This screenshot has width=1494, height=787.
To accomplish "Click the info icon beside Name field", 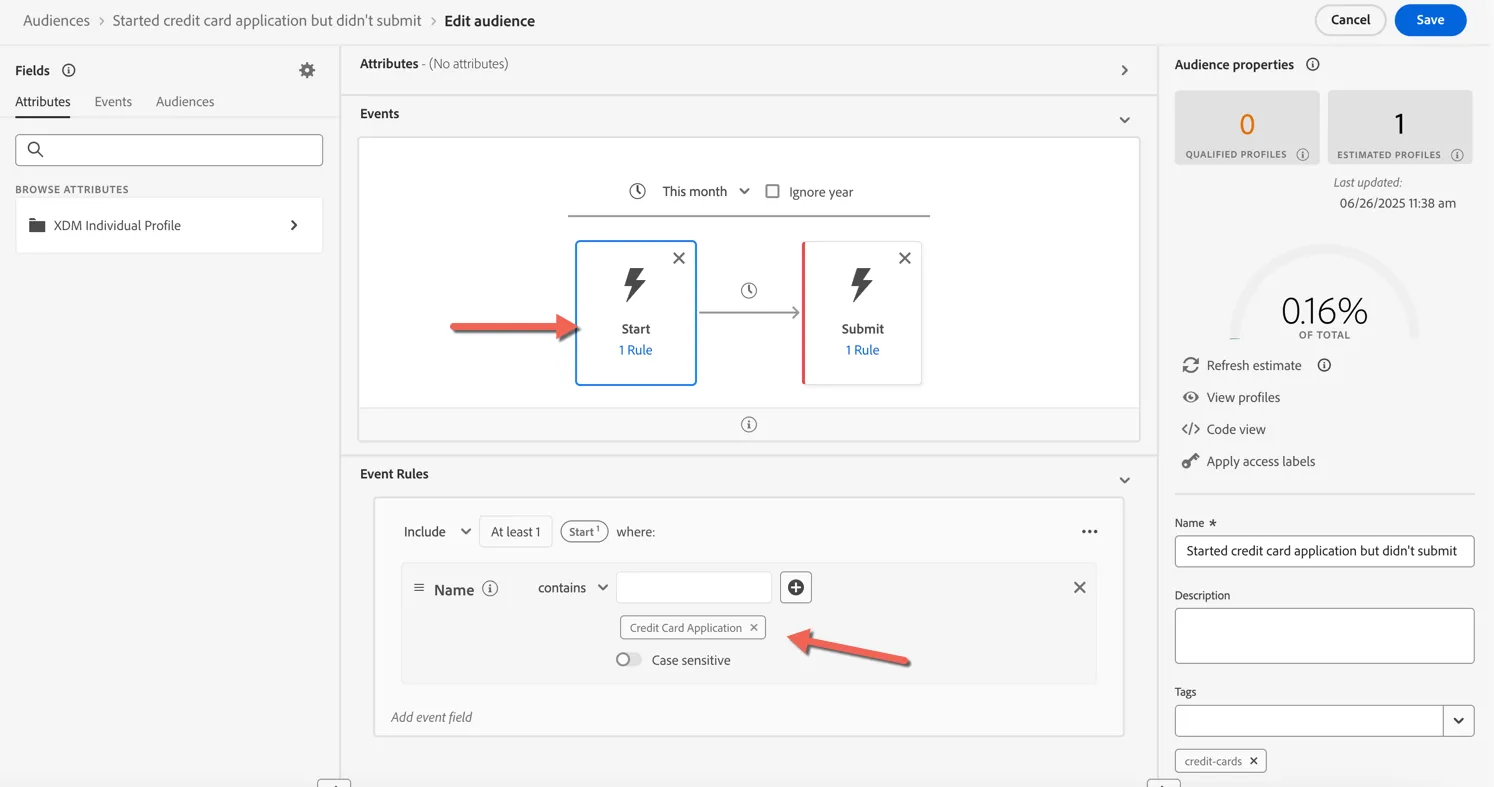I will [490, 588].
